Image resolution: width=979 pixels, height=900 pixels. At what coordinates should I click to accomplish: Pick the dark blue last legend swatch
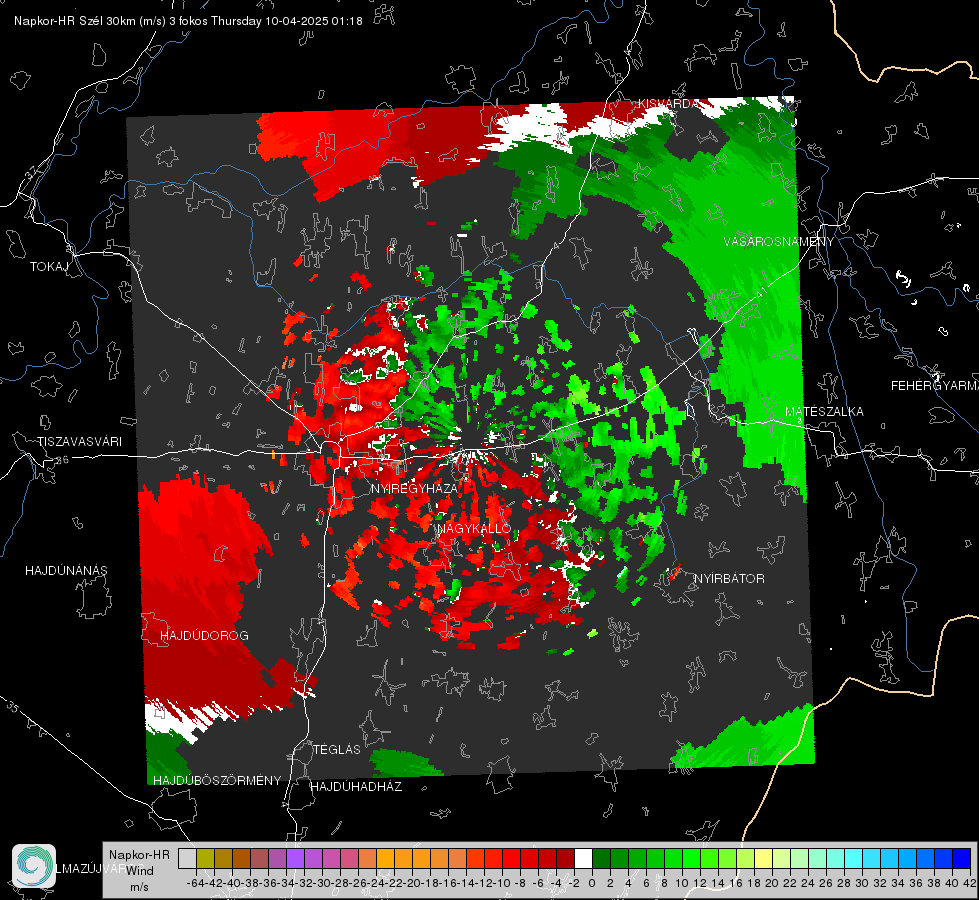coord(962,858)
